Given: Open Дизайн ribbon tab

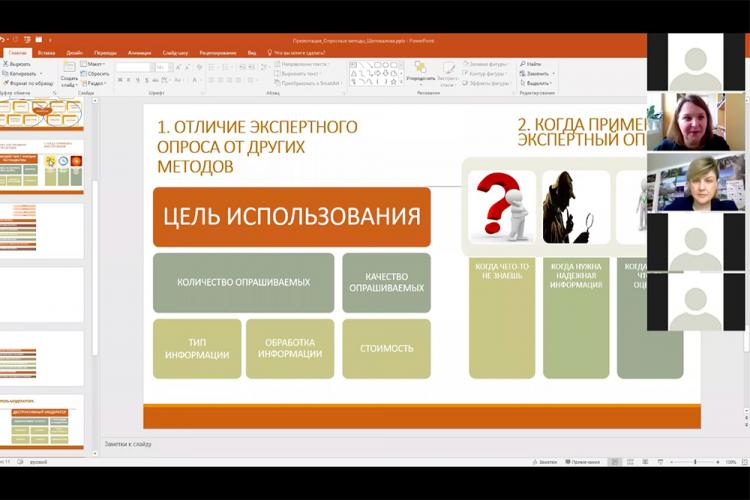Looking at the screenshot, I should pos(75,53).
